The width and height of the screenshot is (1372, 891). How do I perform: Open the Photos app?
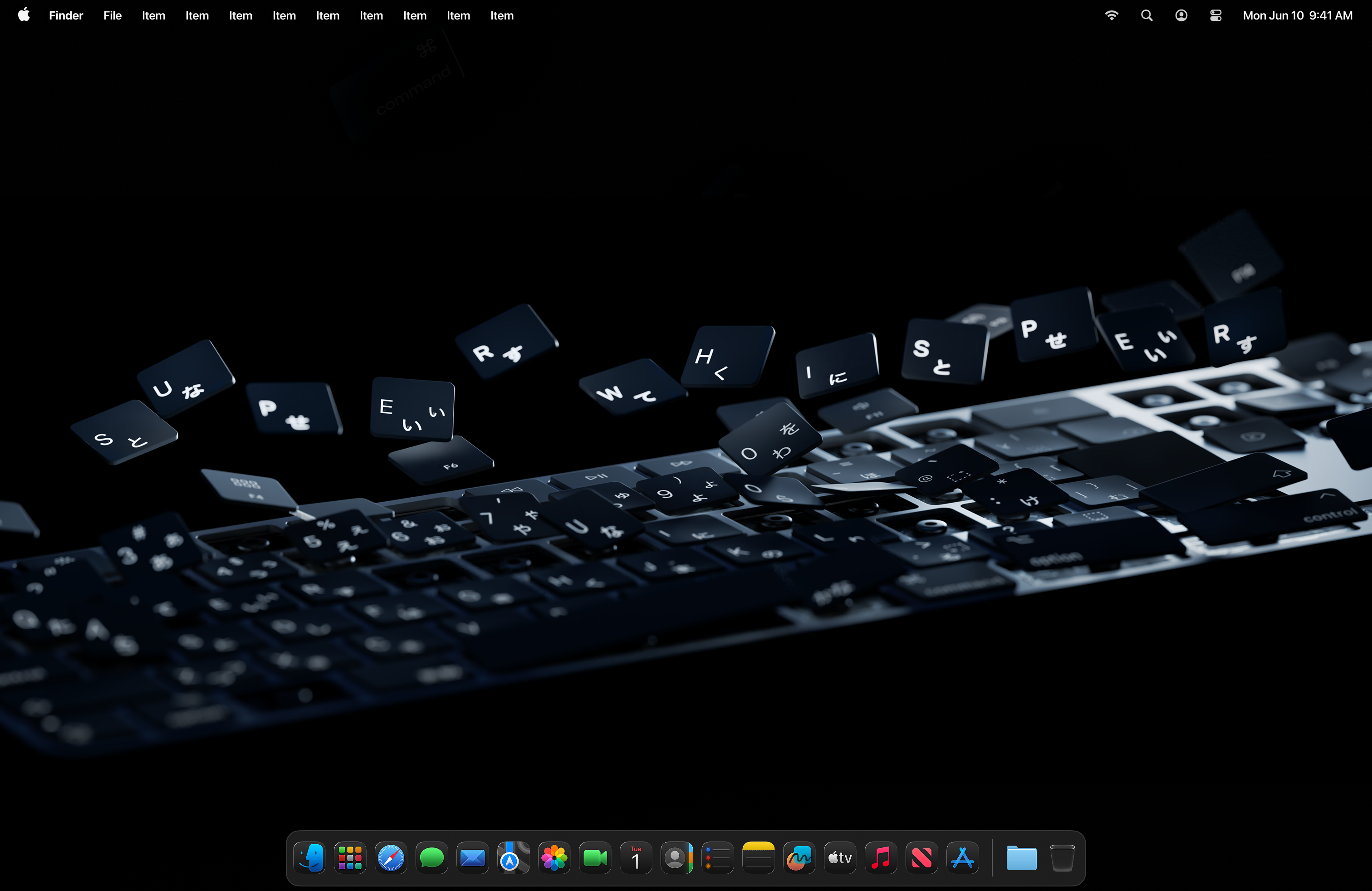click(554, 858)
